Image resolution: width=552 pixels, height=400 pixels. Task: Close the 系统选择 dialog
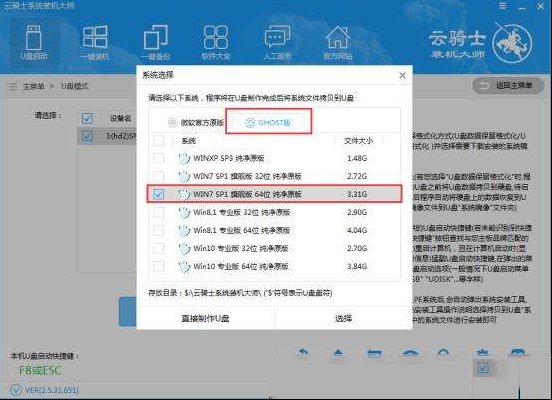click(x=402, y=75)
